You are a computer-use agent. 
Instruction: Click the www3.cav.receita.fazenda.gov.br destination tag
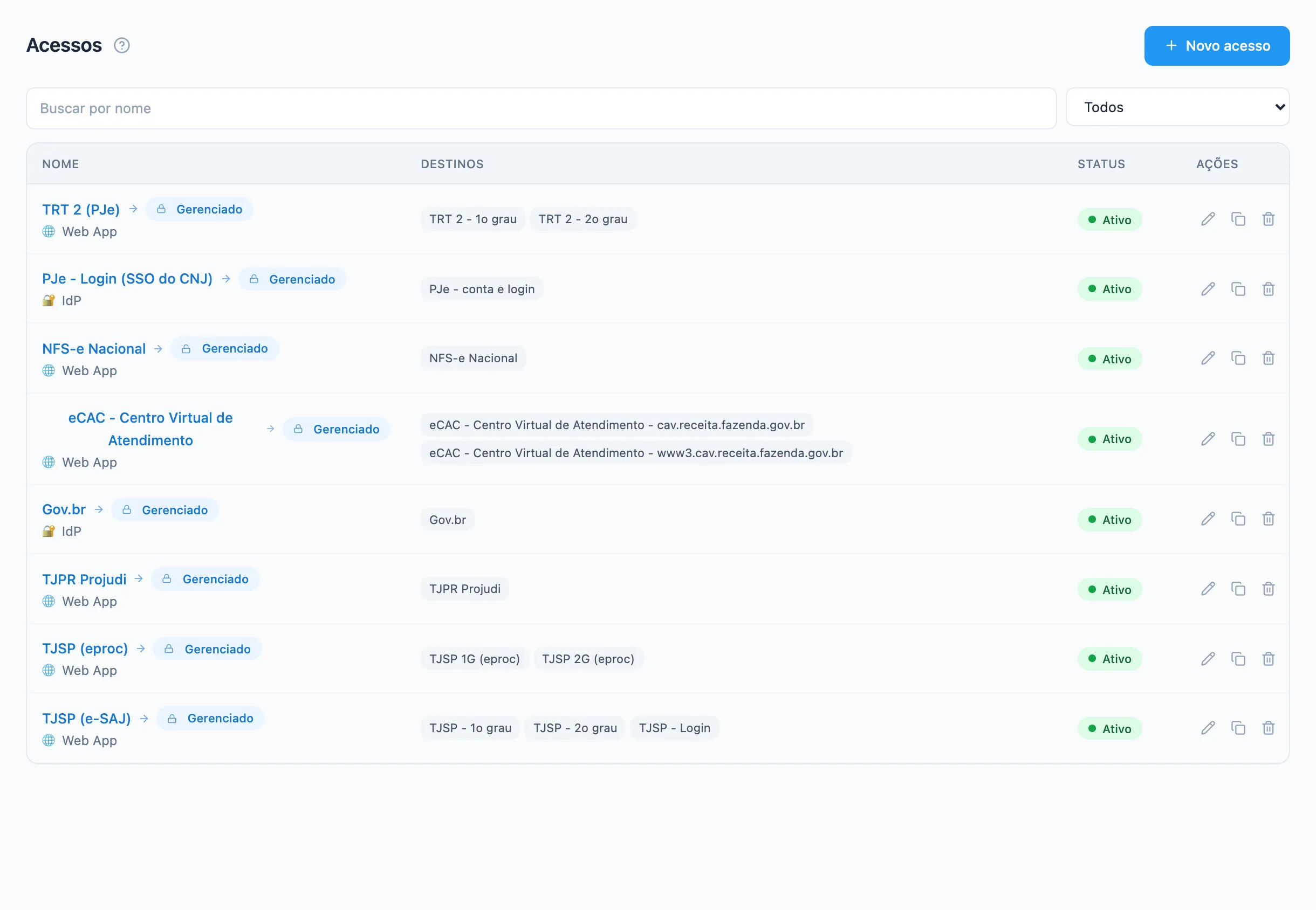(636, 453)
